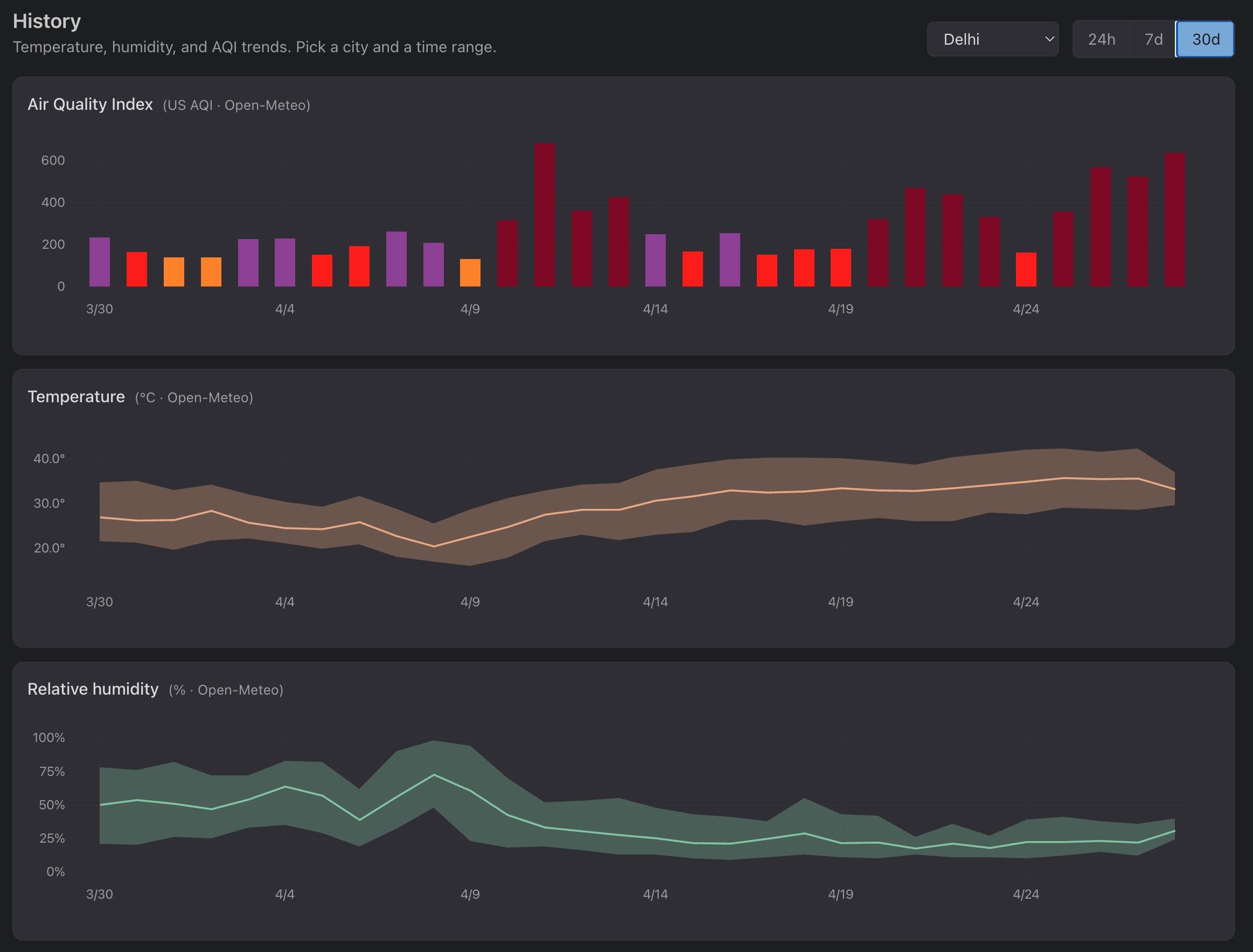
Task: Switch to the 24h time range
Action: tap(1100, 39)
